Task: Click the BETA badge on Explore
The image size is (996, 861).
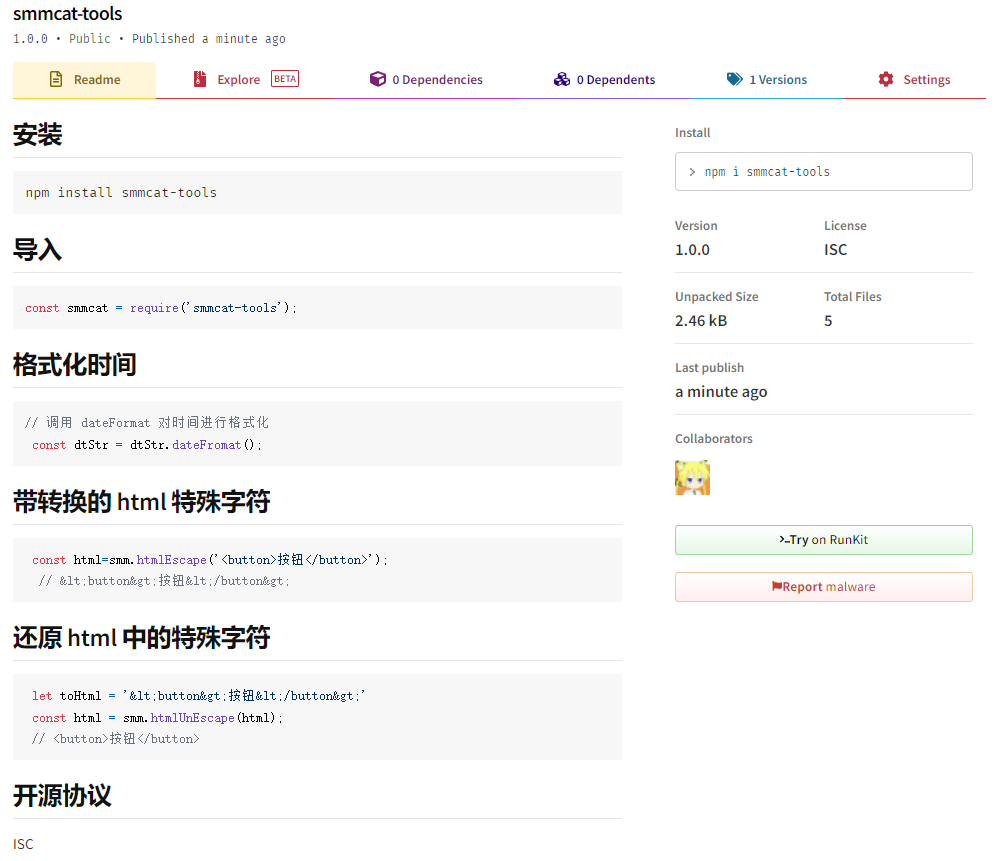Action: click(285, 79)
